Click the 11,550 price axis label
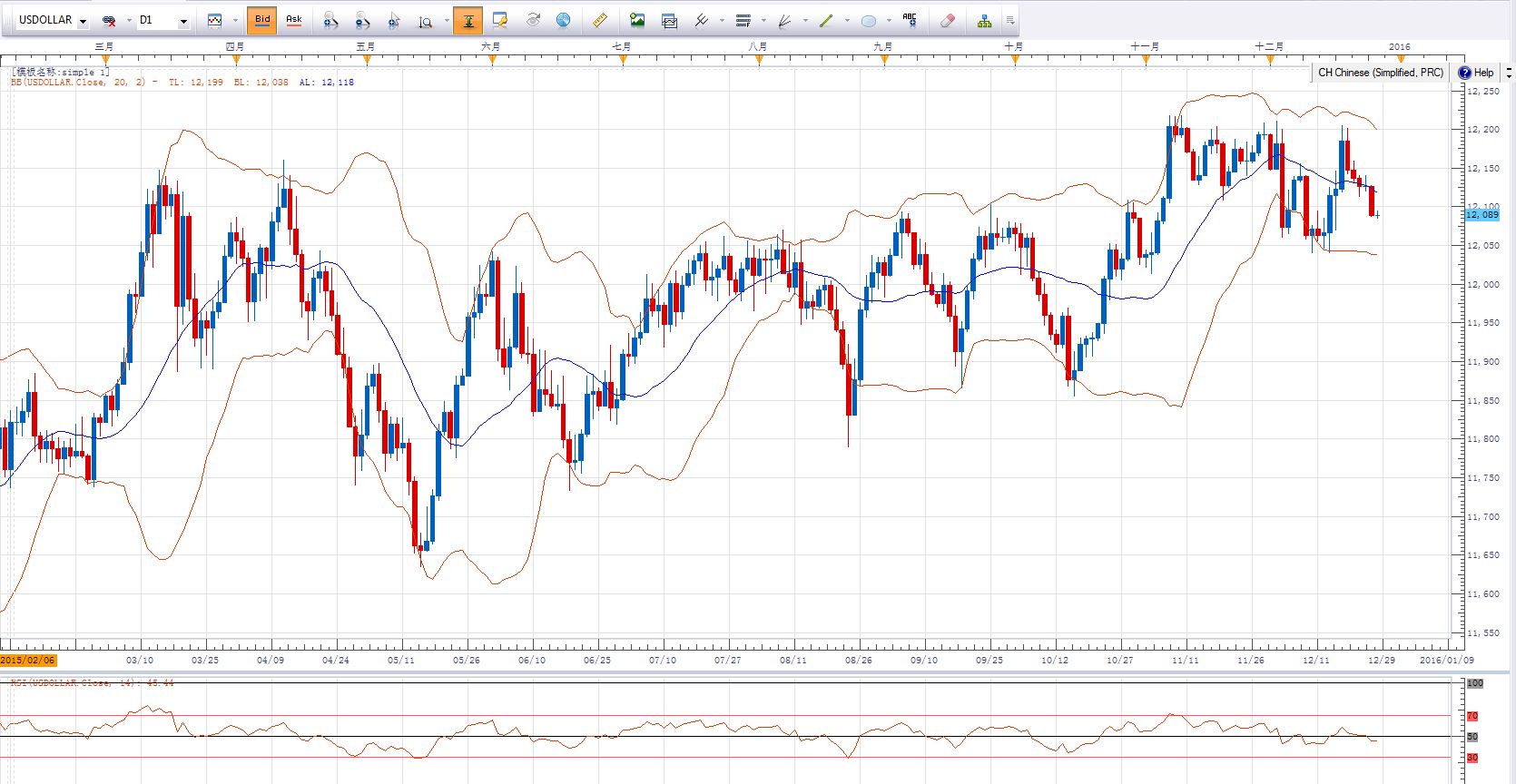Screen dimensions: 1516x784 point(1483,632)
